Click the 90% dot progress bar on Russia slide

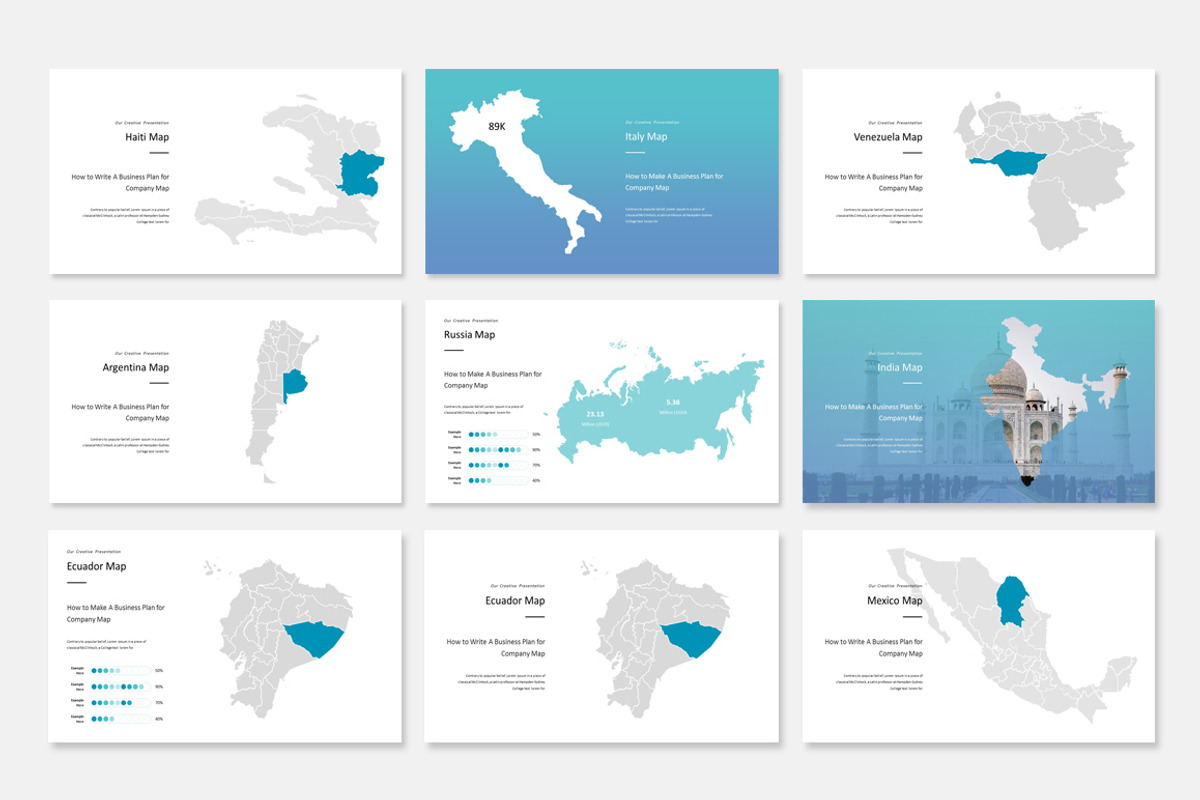pos(497,450)
